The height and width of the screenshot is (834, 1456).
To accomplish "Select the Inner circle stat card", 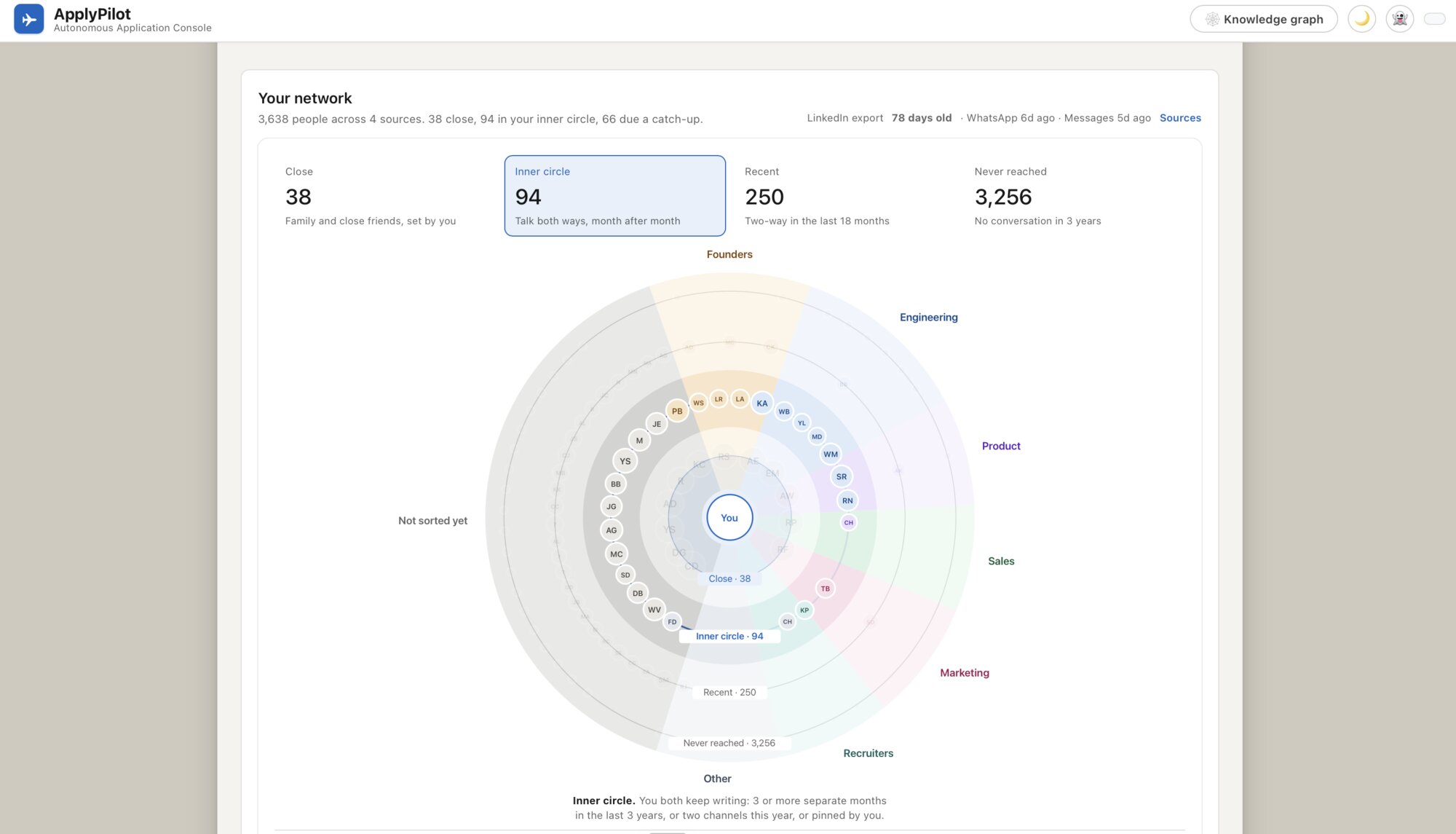I will click(x=615, y=196).
